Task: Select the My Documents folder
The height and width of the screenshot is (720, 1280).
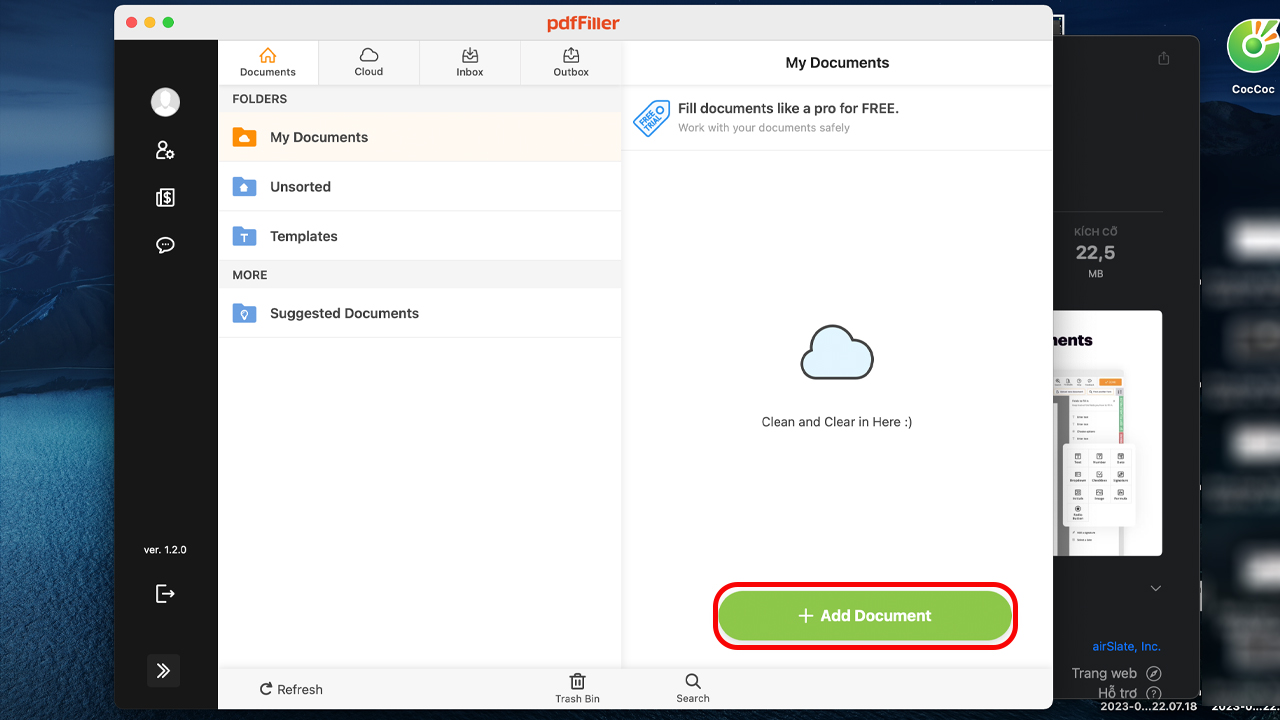Action: [x=420, y=137]
